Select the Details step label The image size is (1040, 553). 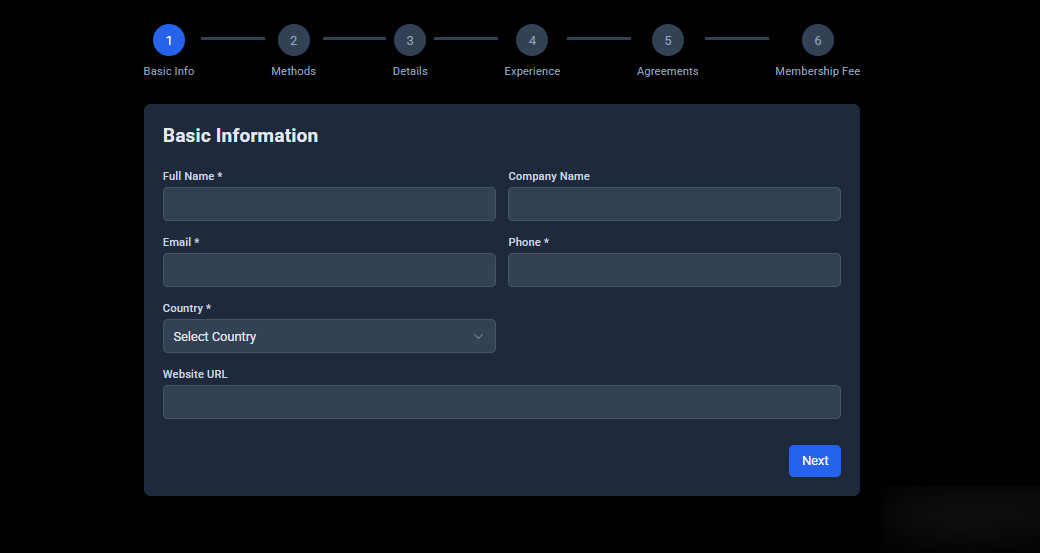410,71
